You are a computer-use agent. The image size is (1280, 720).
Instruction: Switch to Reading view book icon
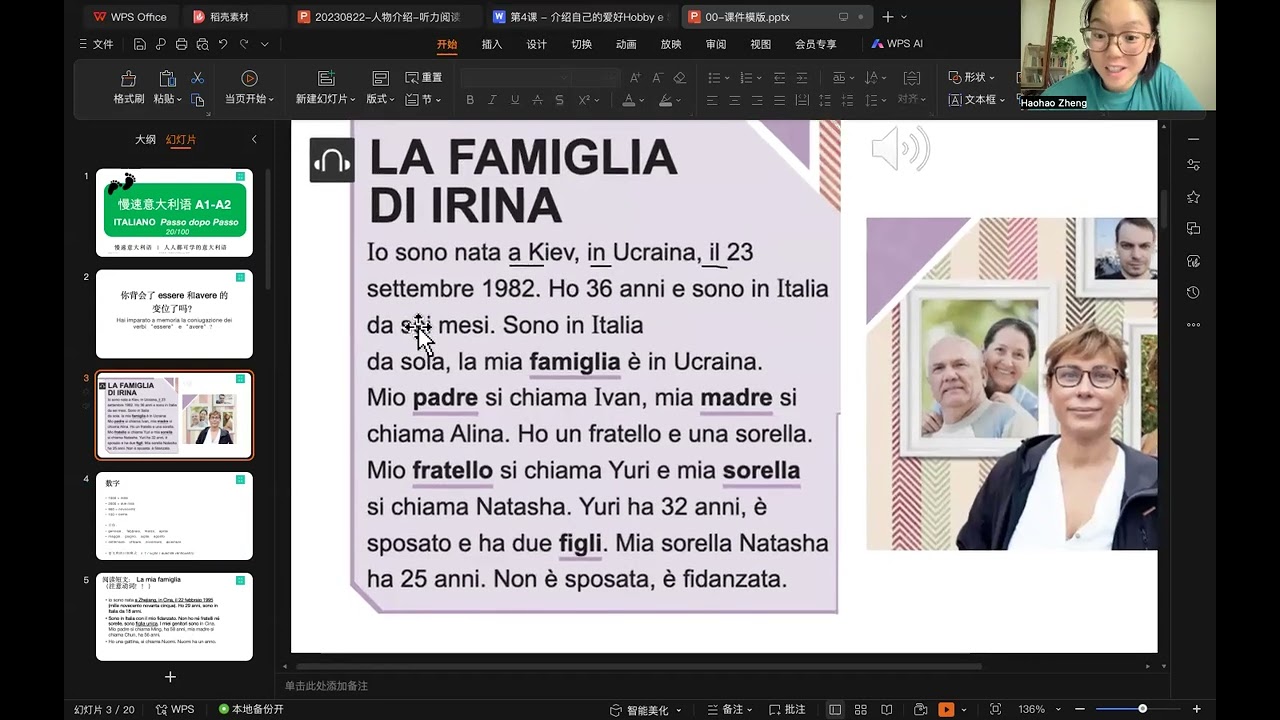coord(887,710)
